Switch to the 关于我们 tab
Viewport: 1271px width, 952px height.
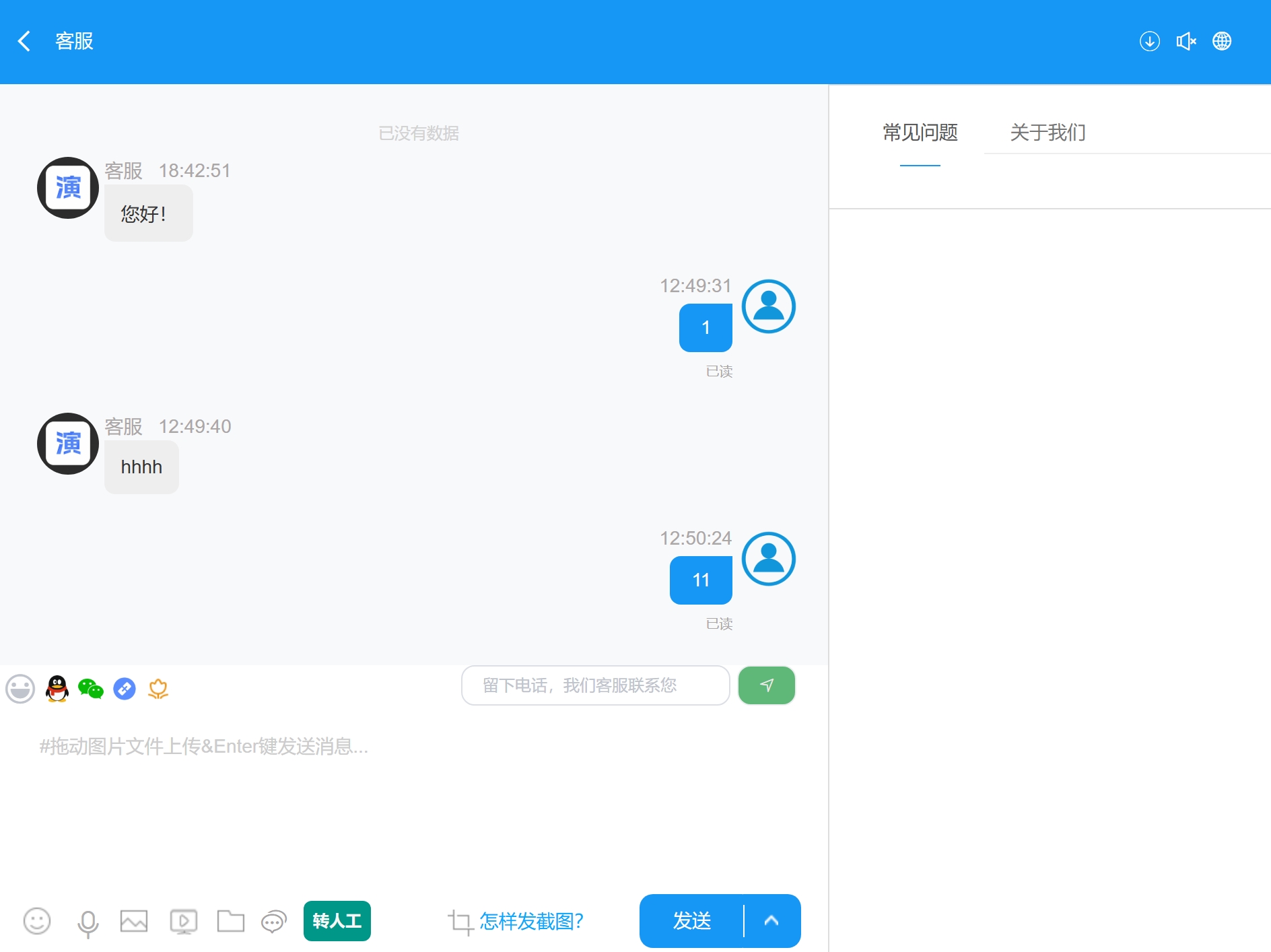coord(1047,133)
